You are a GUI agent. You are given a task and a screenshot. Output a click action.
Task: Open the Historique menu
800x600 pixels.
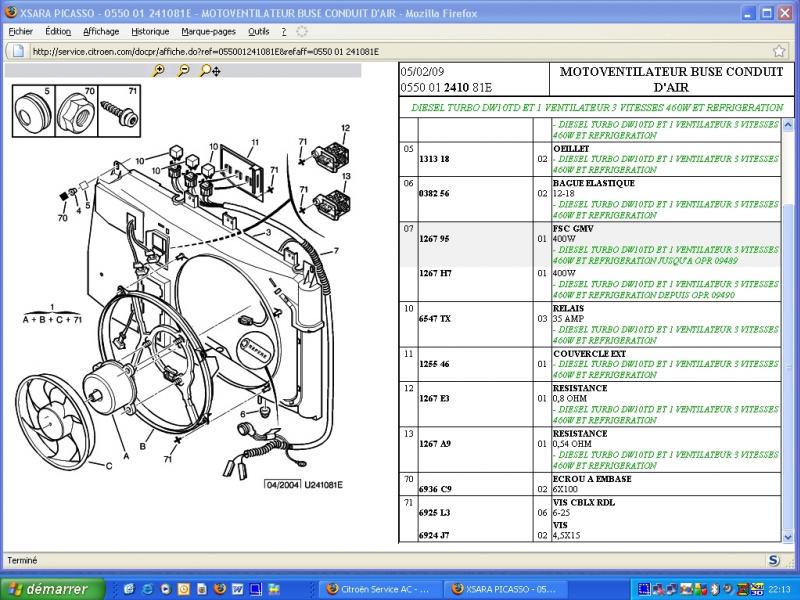[150, 32]
